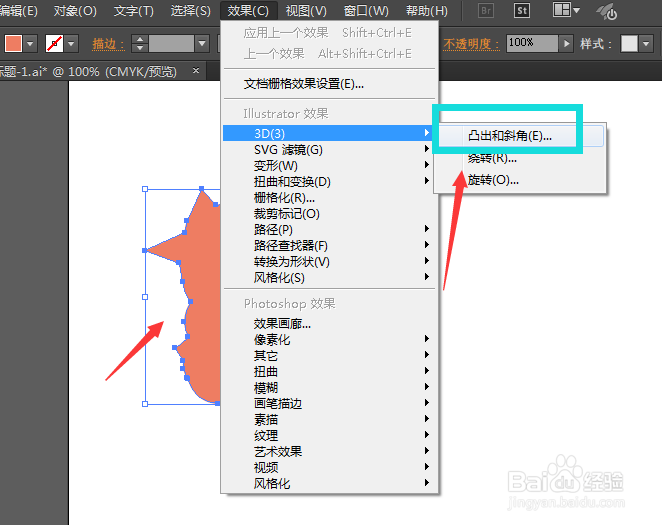The image size is (662, 525).
Task: Adjust the stroke weight stepper arrows
Action: [x=140, y=43]
